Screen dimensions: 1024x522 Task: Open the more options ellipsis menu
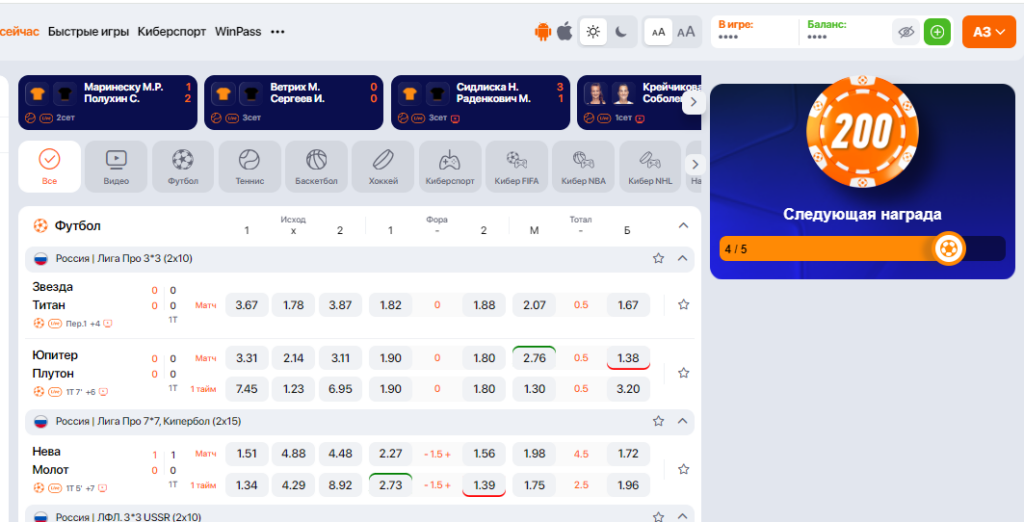click(278, 31)
